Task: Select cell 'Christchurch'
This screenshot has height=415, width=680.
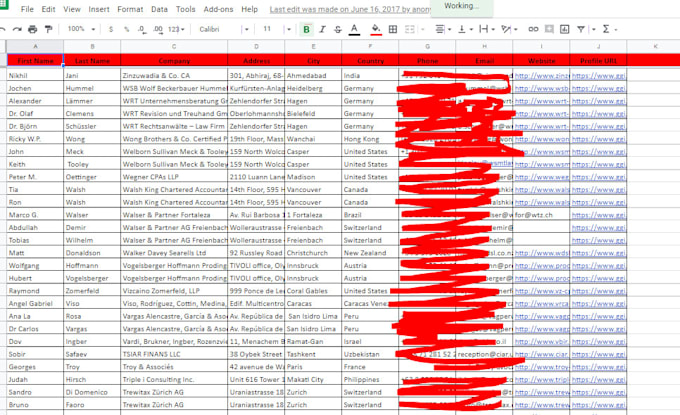Action: (313, 253)
